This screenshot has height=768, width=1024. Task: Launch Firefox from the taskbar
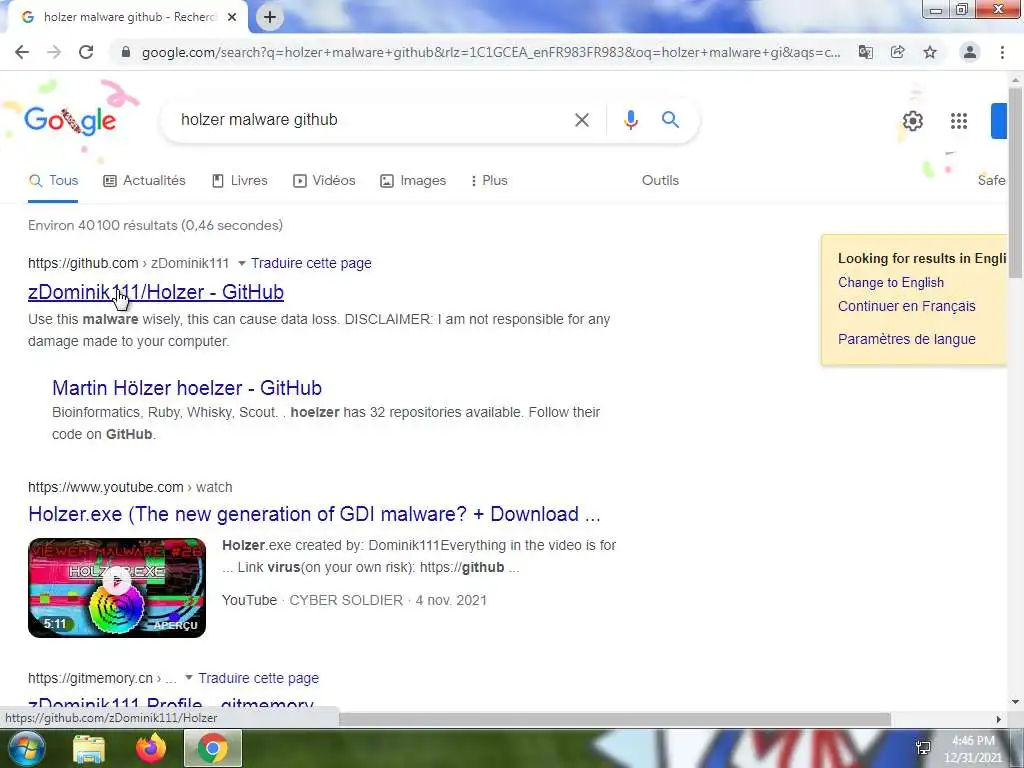(151, 748)
